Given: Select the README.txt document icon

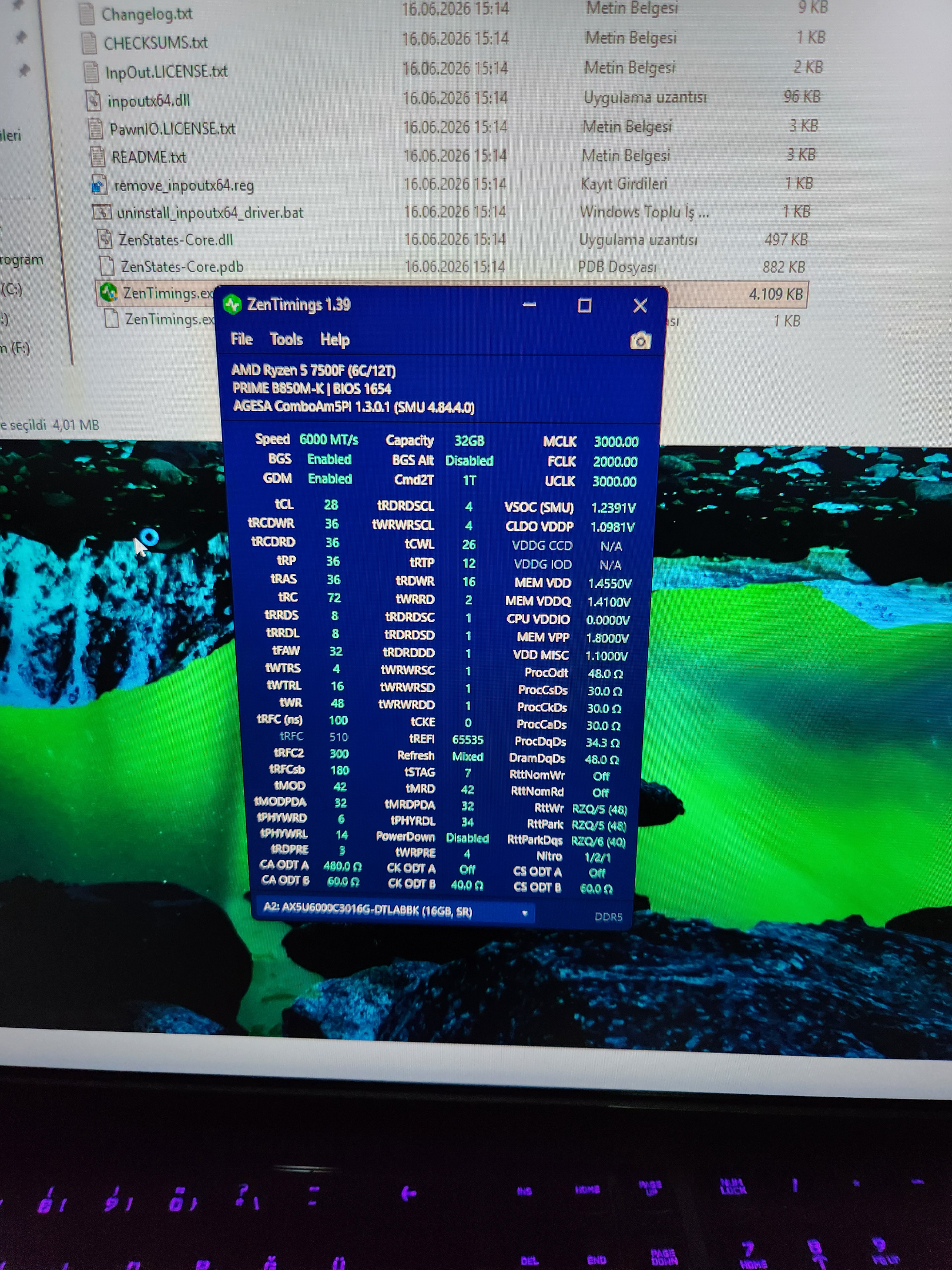Looking at the screenshot, I should pos(98,157).
